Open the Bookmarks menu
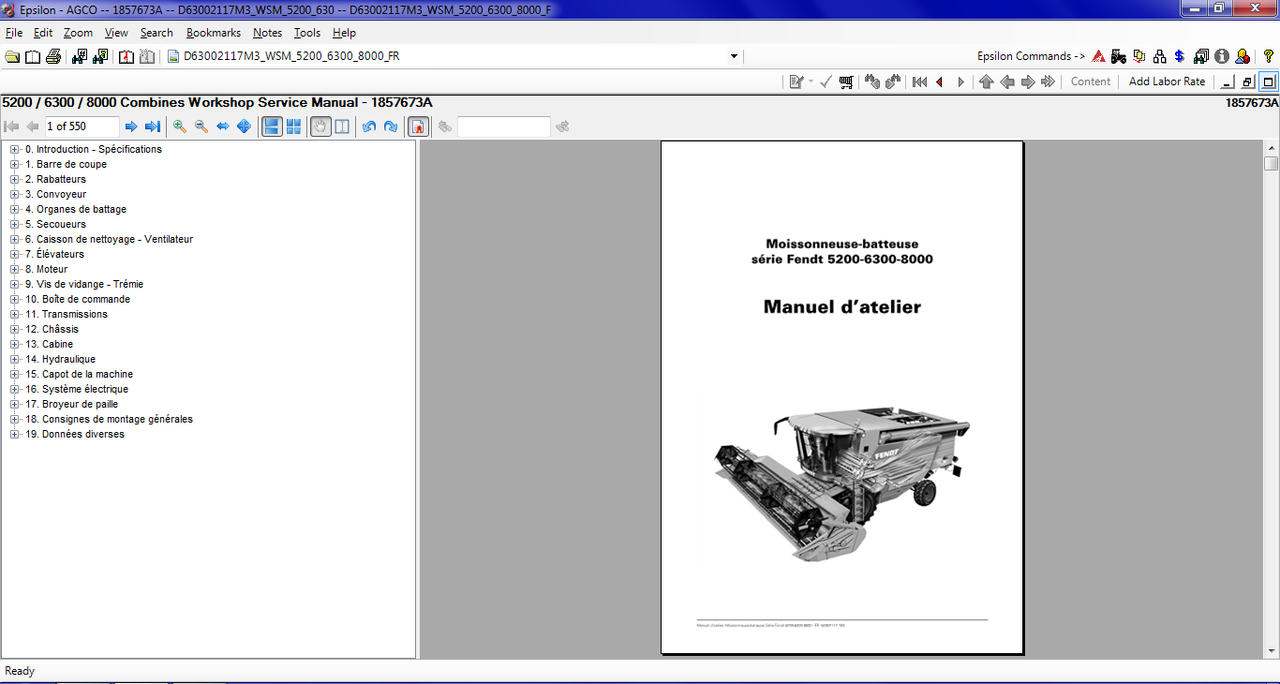Image resolution: width=1280 pixels, height=684 pixels. point(213,33)
